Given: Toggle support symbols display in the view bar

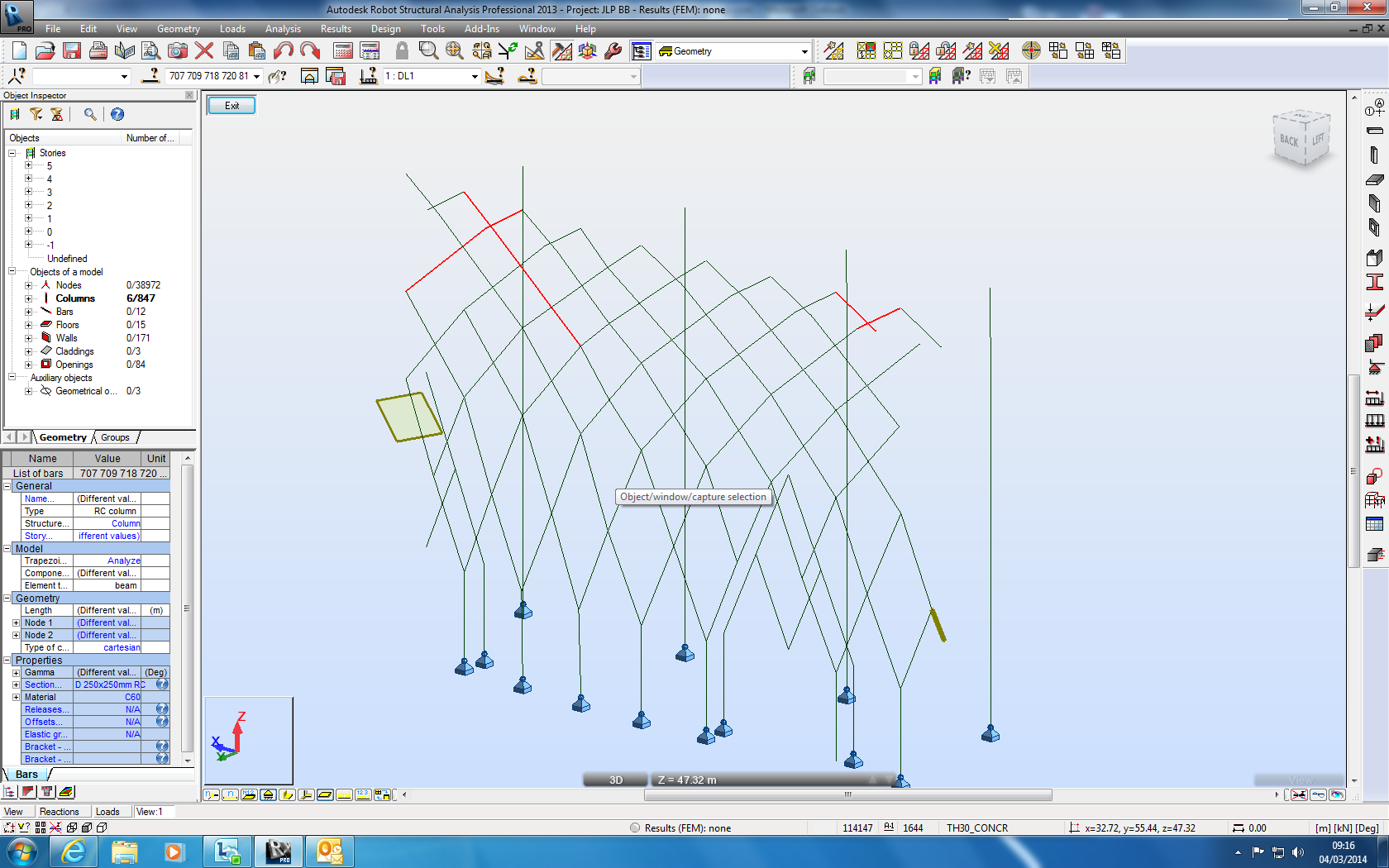Looking at the screenshot, I should (268, 794).
